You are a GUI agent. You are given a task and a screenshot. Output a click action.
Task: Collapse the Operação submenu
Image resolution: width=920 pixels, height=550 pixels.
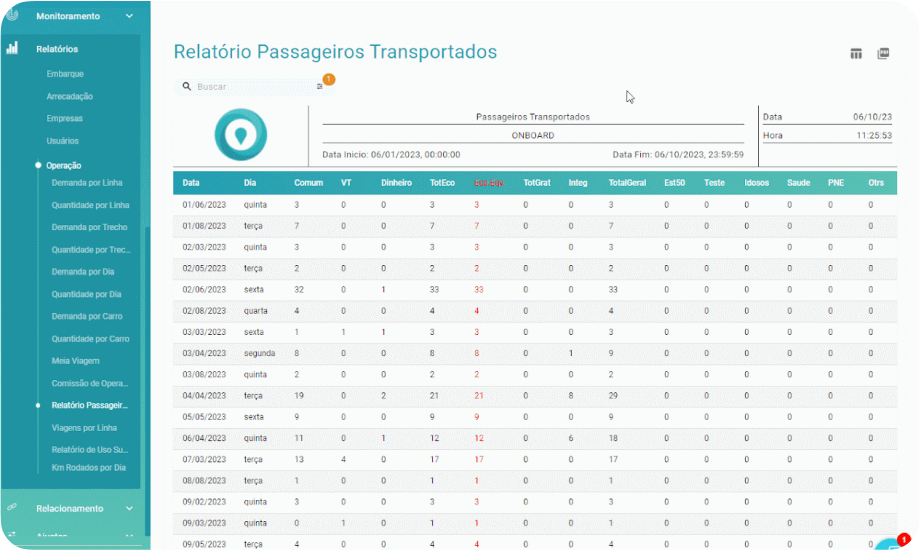63,166
